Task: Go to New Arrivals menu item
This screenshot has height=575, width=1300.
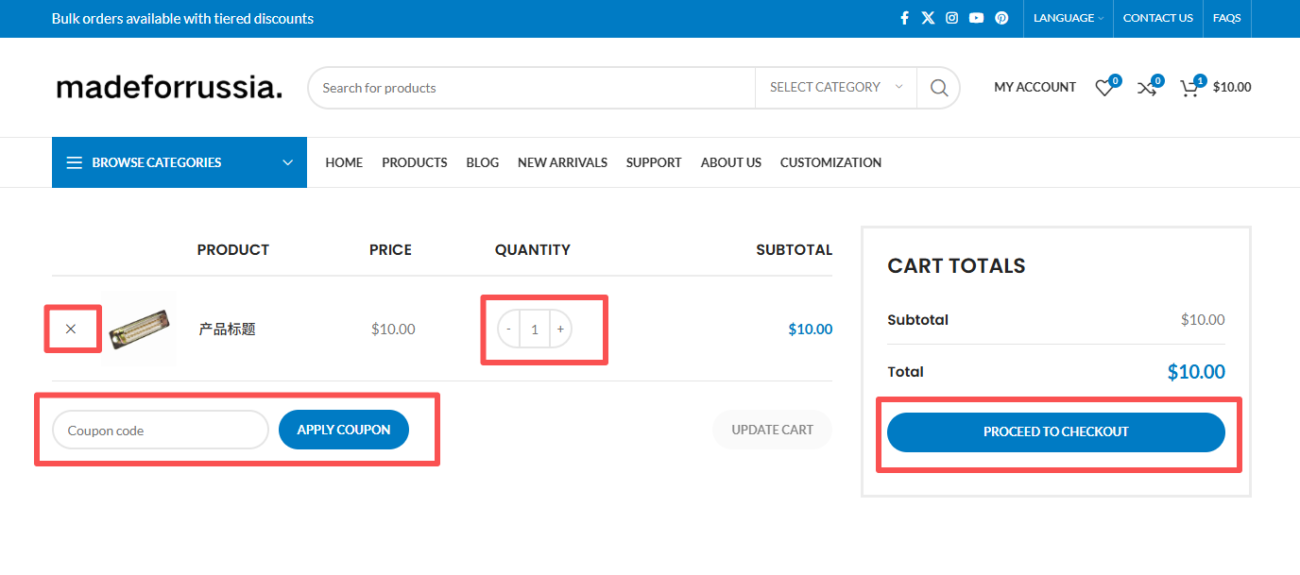Action: pos(562,162)
